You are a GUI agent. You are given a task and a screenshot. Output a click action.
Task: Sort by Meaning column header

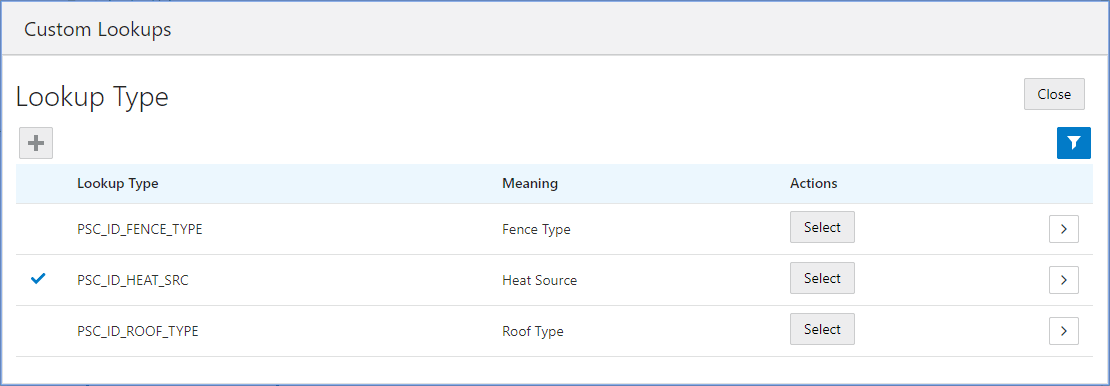pyautogui.click(x=530, y=183)
